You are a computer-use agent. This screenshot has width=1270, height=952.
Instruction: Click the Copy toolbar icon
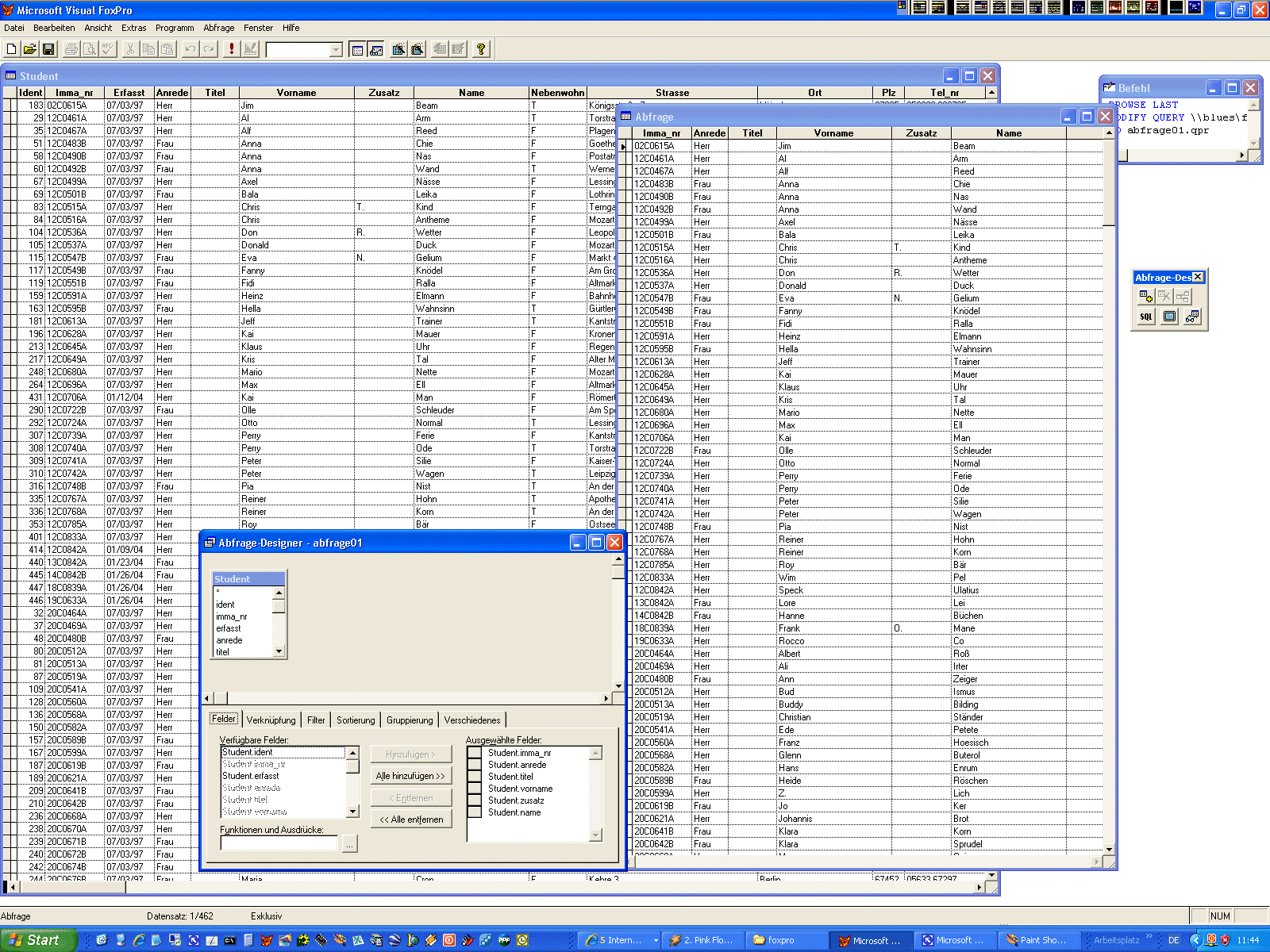pyautogui.click(x=149, y=49)
